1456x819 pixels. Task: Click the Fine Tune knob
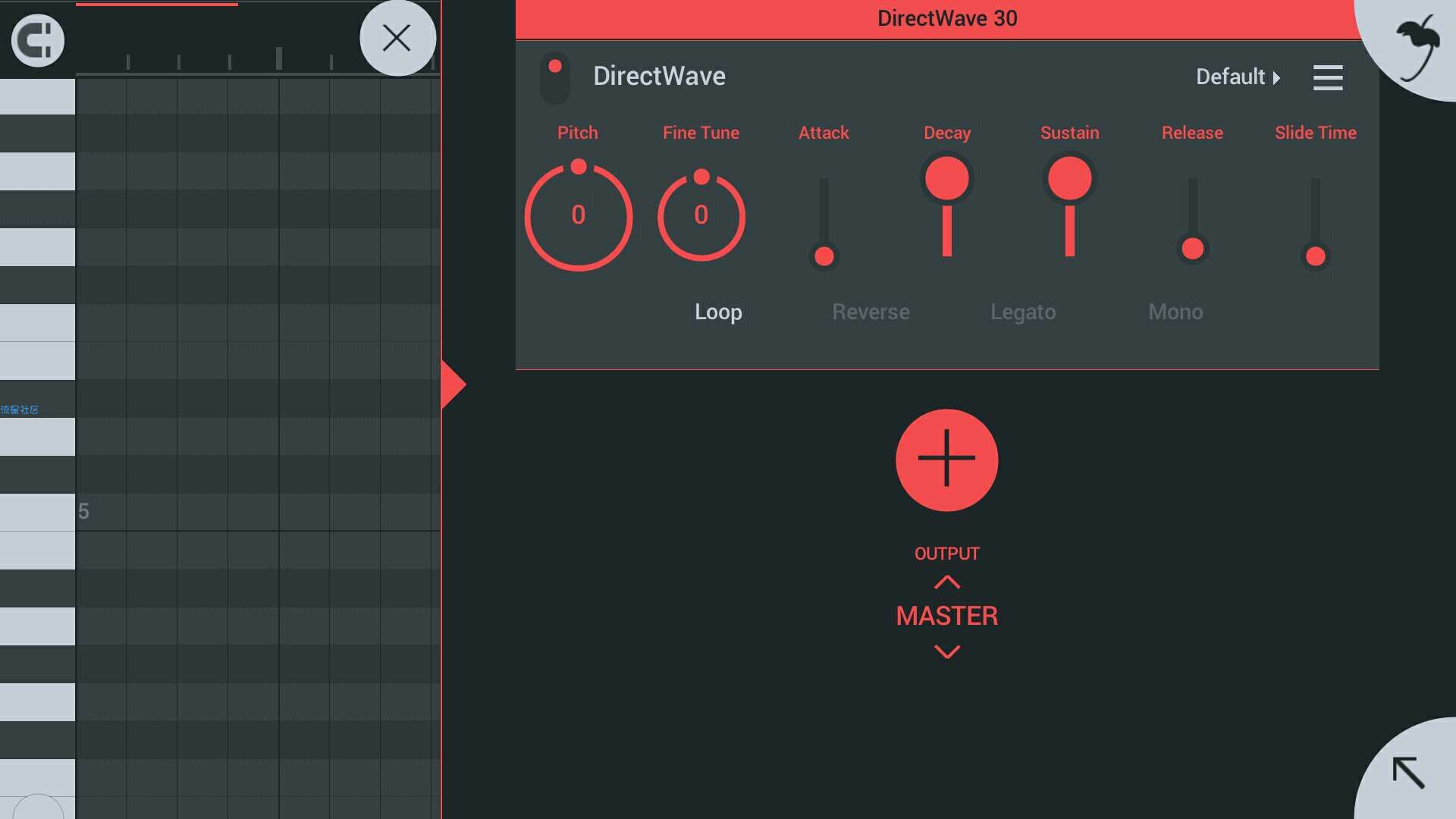[701, 215]
